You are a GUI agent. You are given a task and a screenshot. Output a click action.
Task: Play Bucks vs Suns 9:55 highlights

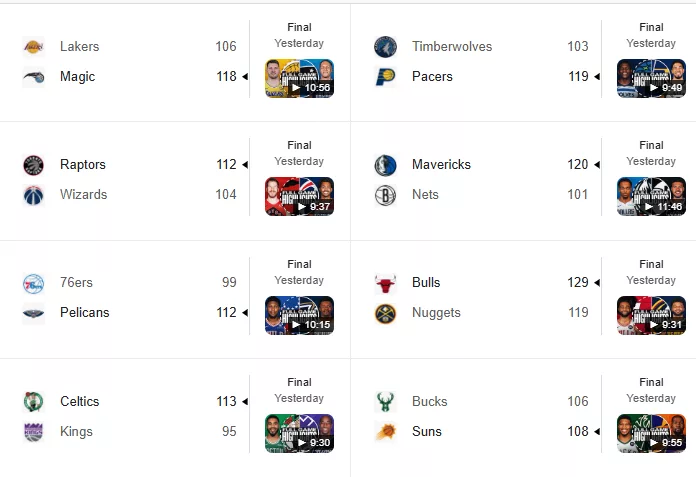pos(651,434)
